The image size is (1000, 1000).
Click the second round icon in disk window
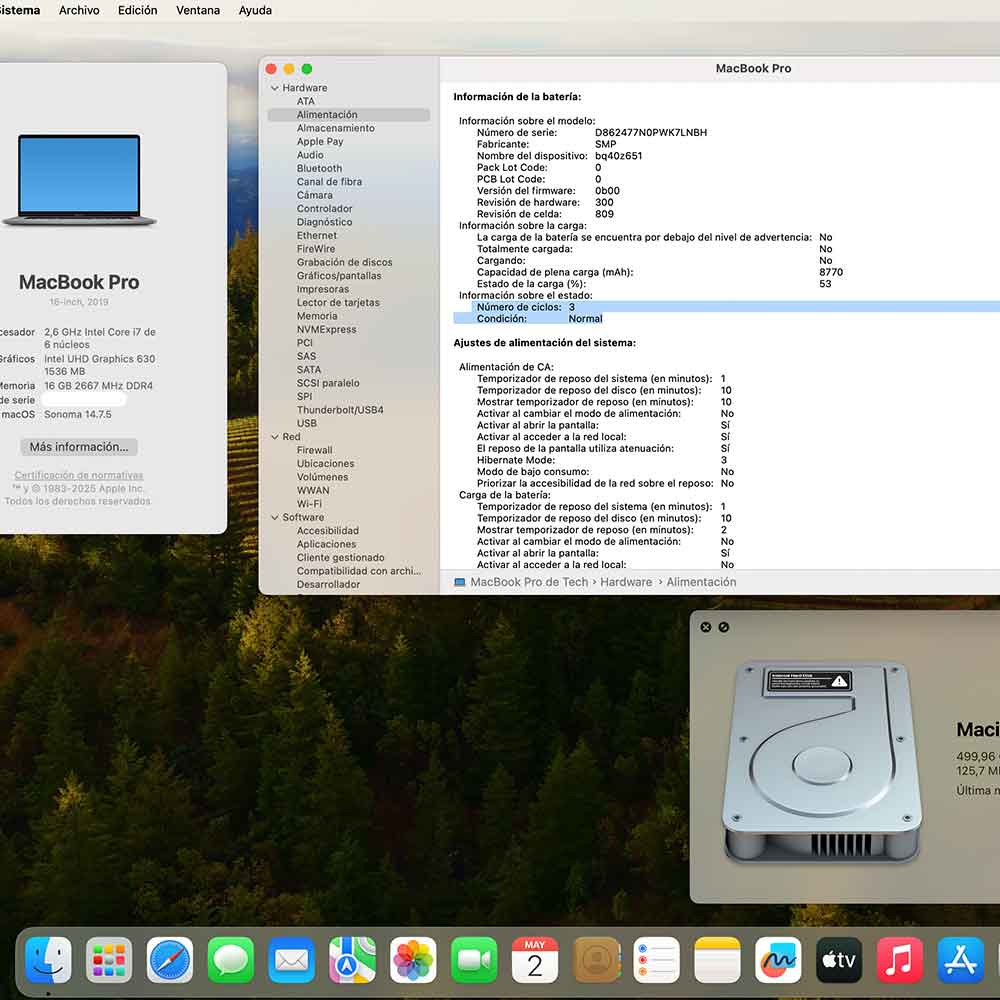click(723, 628)
